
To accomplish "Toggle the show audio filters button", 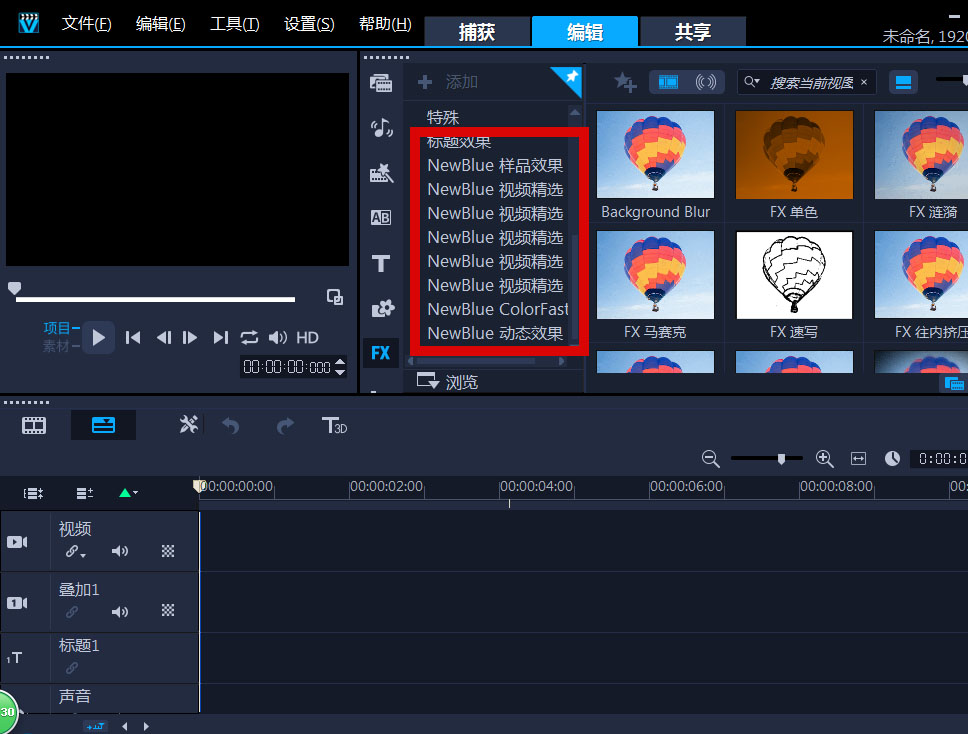I will click(706, 82).
